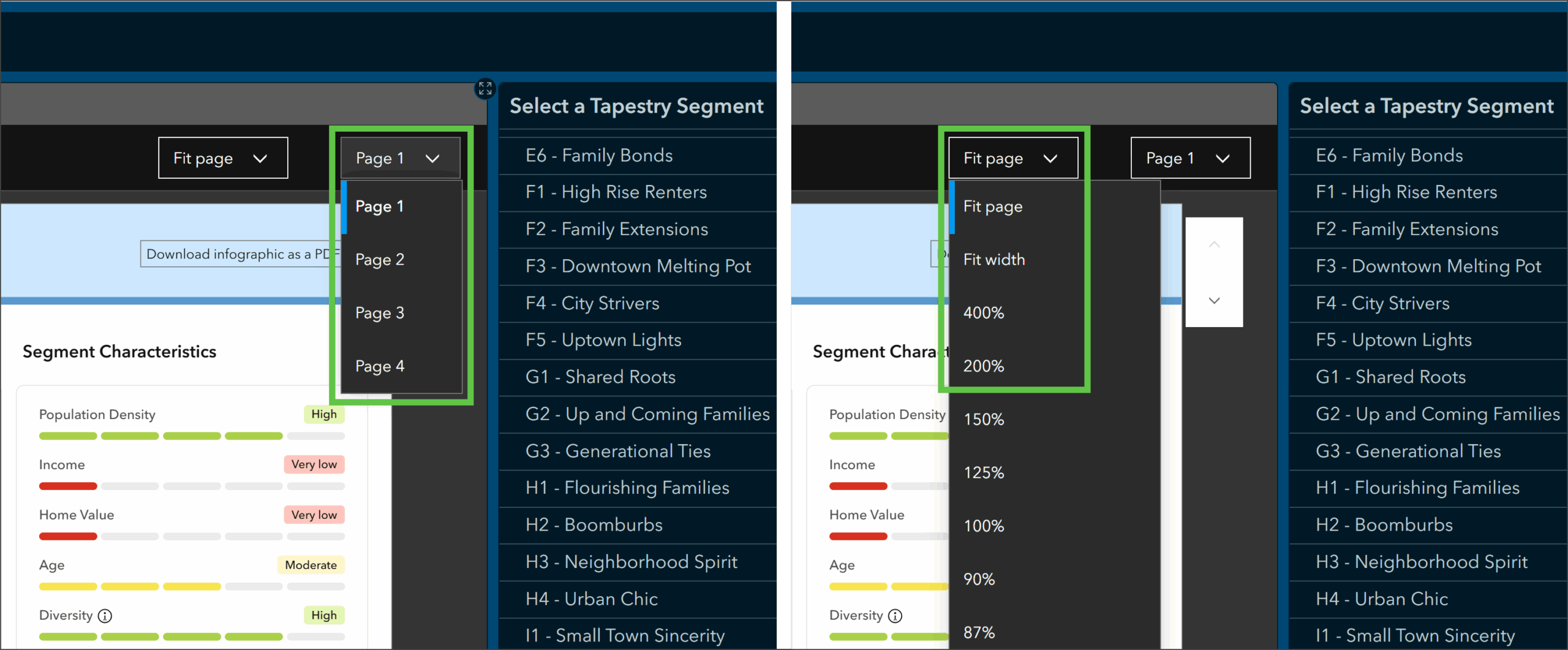Viewport: 1568px width, 650px height.
Task: Click the up chevron in the white box
Action: pos(1214,245)
